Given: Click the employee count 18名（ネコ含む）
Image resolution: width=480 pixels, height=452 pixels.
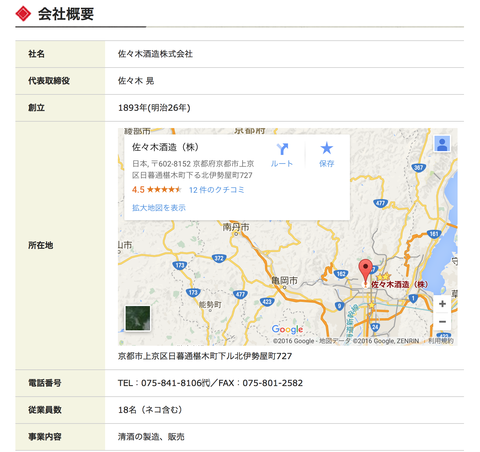Looking at the screenshot, I should [x=150, y=410].
